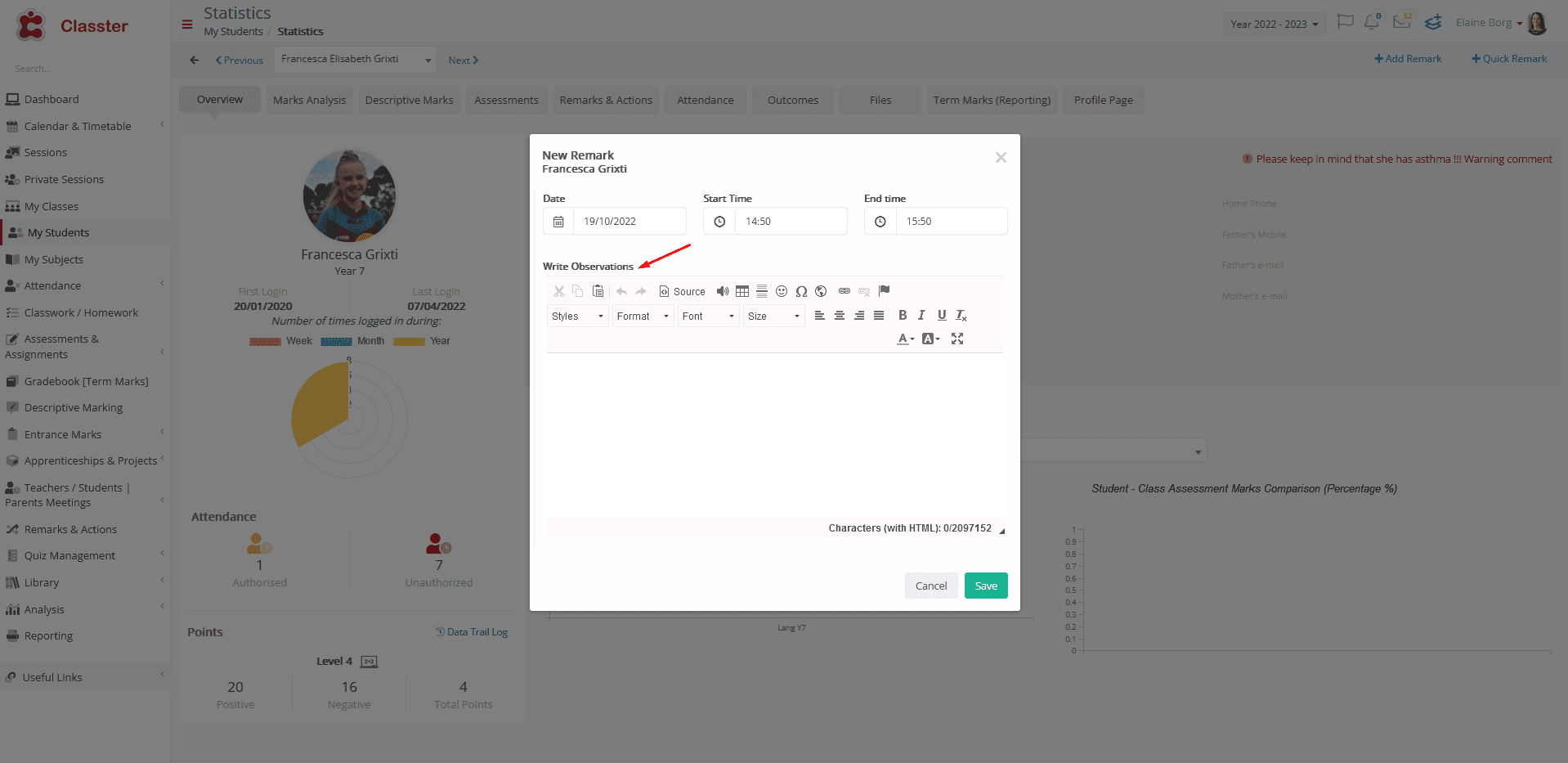Open the date calendar picker icon
The height and width of the screenshot is (763, 1568).
coord(558,222)
